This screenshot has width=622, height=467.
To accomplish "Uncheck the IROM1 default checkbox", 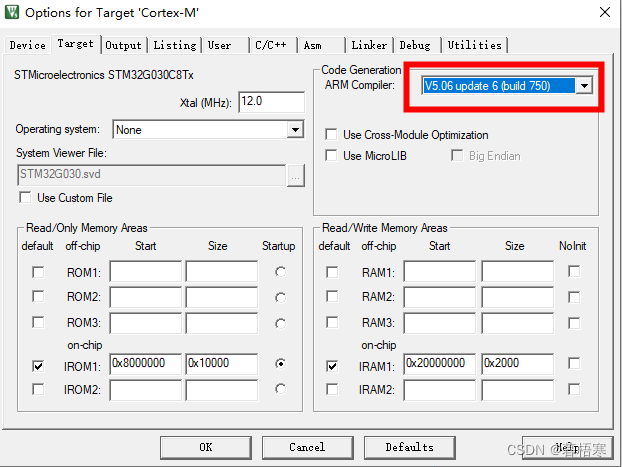I will click(x=38, y=366).
